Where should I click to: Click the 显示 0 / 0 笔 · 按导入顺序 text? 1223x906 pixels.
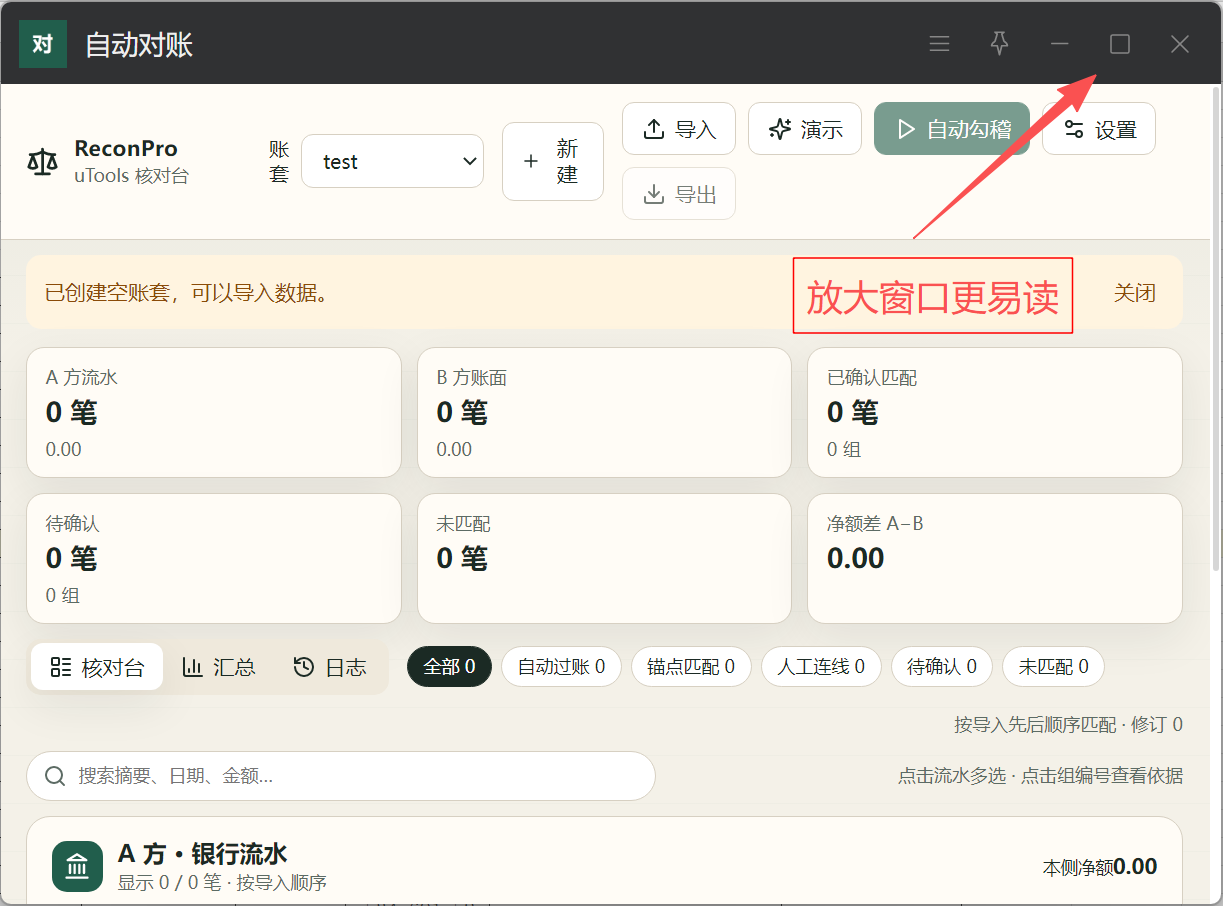point(222,883)
